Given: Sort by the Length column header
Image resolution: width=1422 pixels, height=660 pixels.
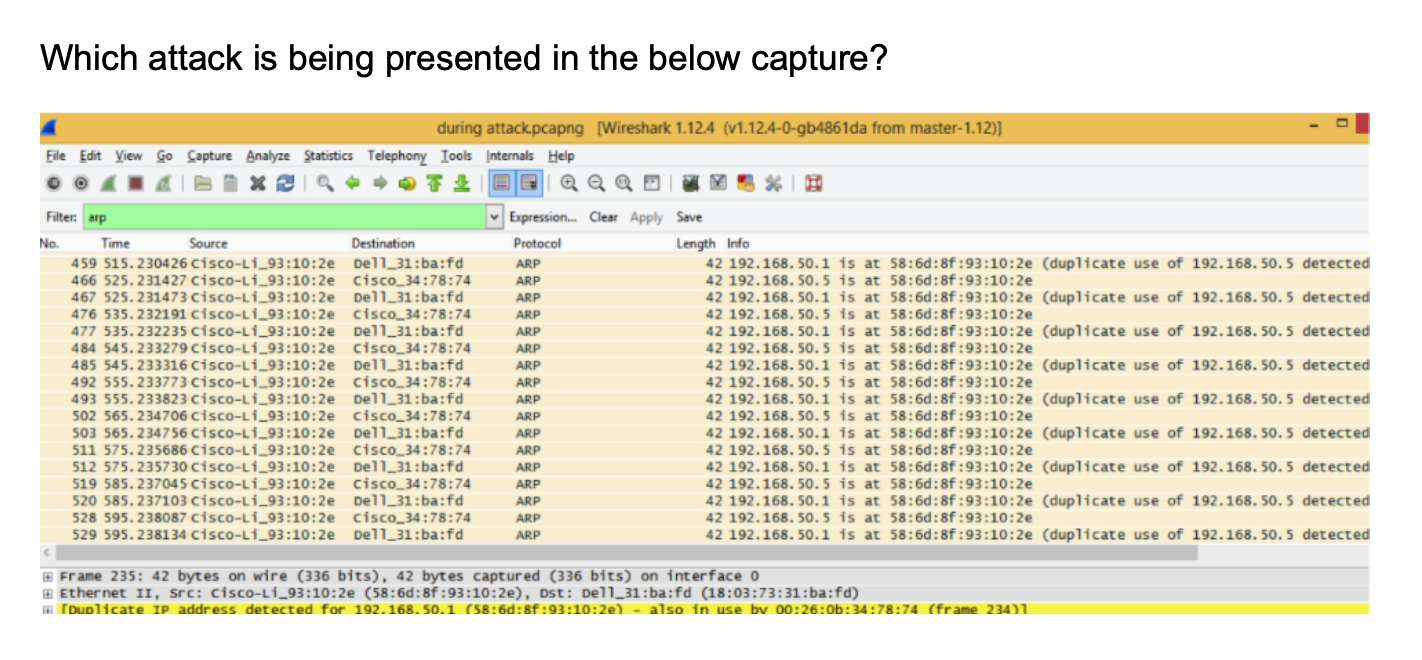Looking at the screenshot, I should pyautogui.click(x=696, y=243).
